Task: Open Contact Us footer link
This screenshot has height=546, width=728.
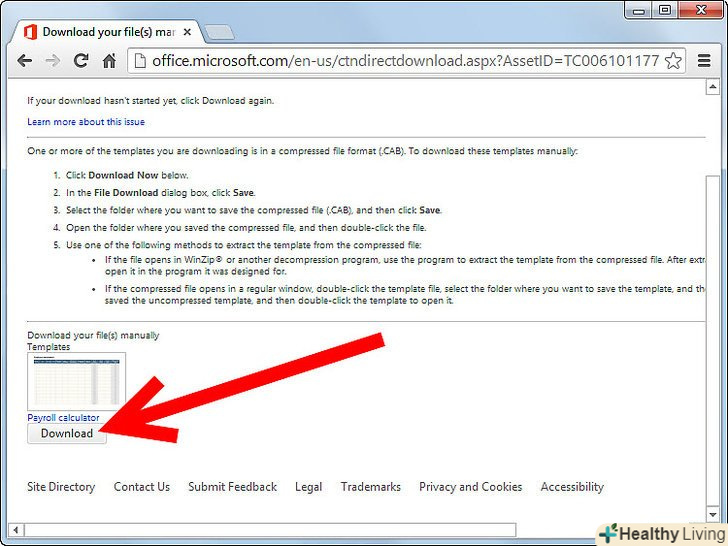Action: [142, 487]
